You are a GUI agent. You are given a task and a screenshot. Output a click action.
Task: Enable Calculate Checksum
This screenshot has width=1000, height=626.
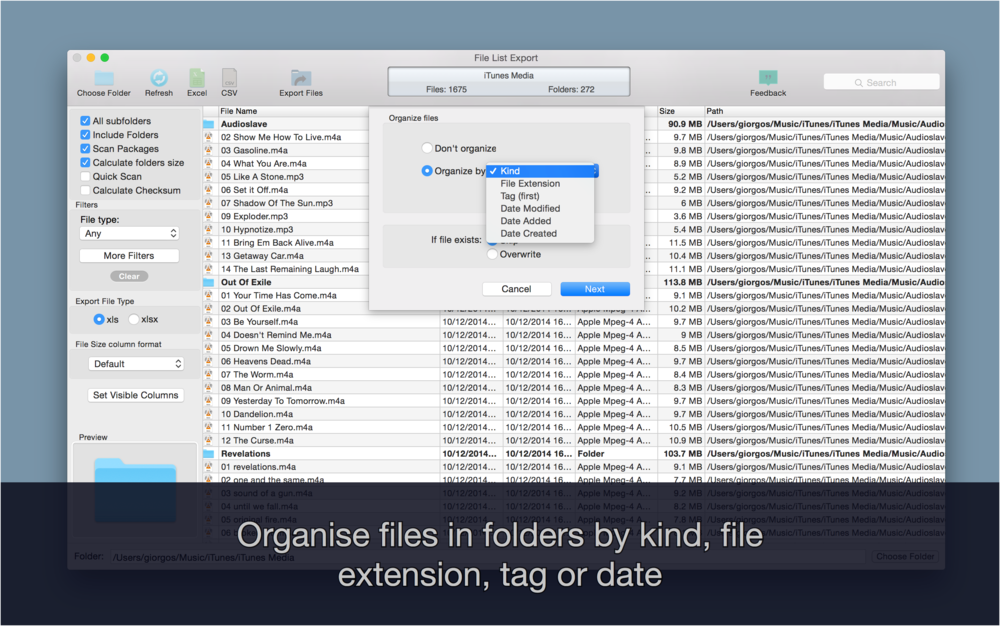pyautogui.click(x=83, y=190)
